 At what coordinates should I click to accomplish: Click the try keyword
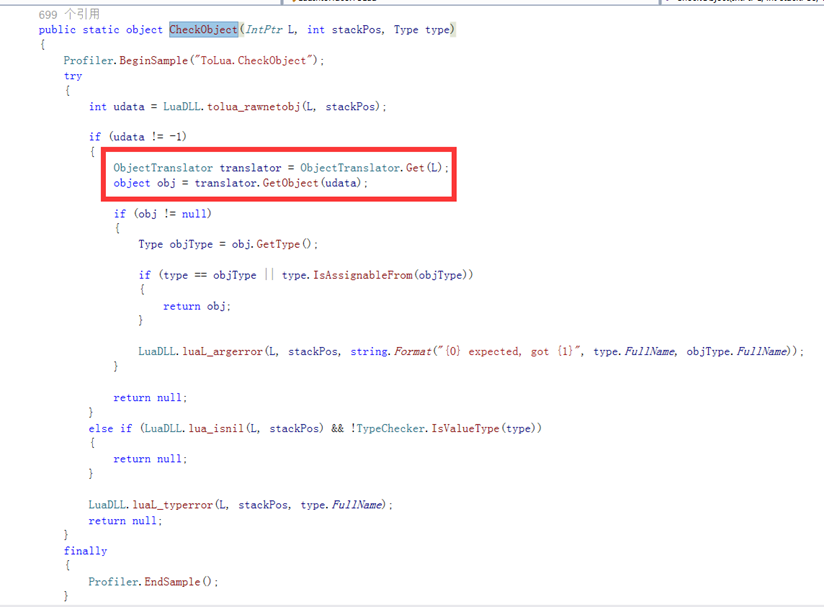click(x=73, y=76)
